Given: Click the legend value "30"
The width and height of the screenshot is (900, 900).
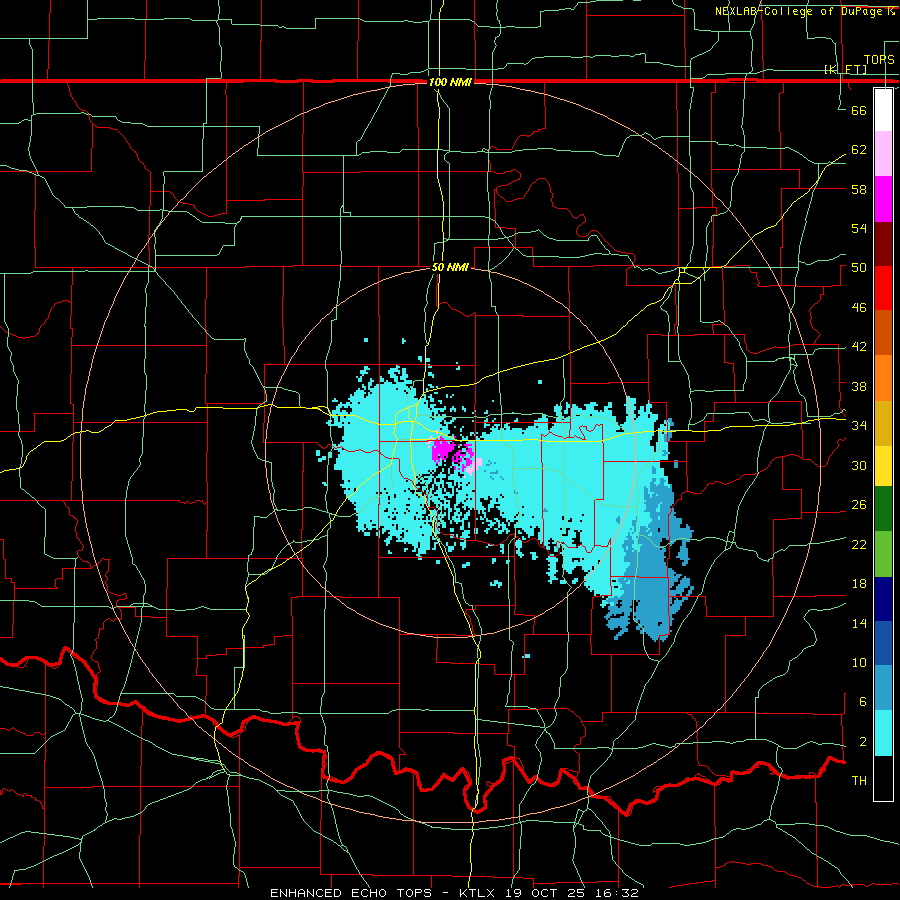Looking at the screenshot, I should tap(859, 465).
